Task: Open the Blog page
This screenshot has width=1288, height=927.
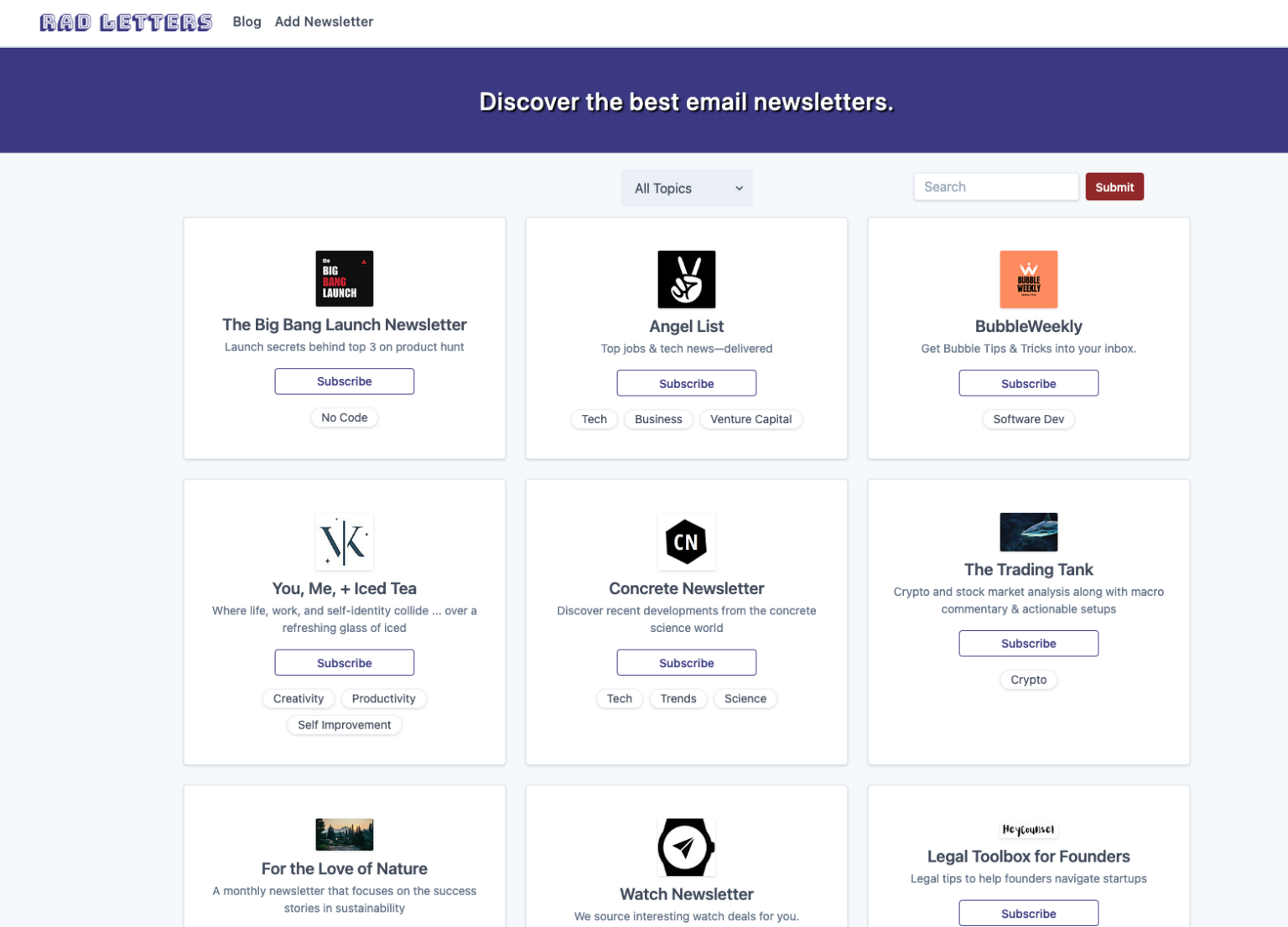Action: [247, 22]
